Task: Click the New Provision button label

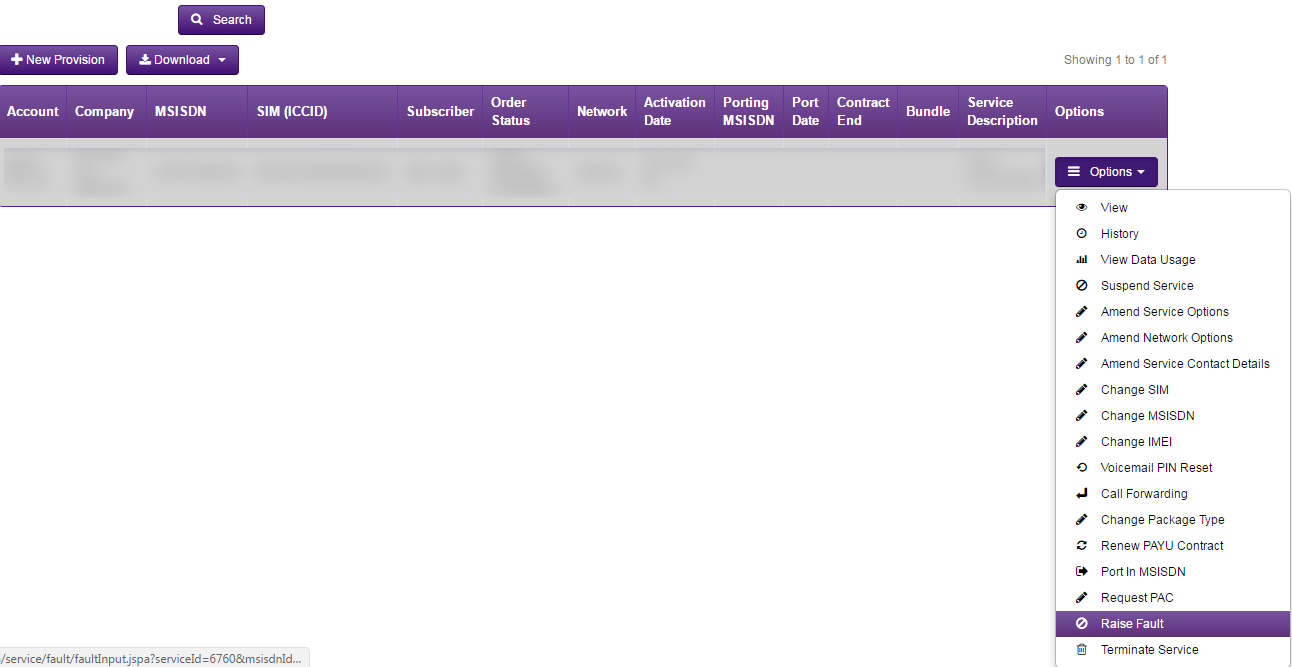Action: tap(65, 60)
